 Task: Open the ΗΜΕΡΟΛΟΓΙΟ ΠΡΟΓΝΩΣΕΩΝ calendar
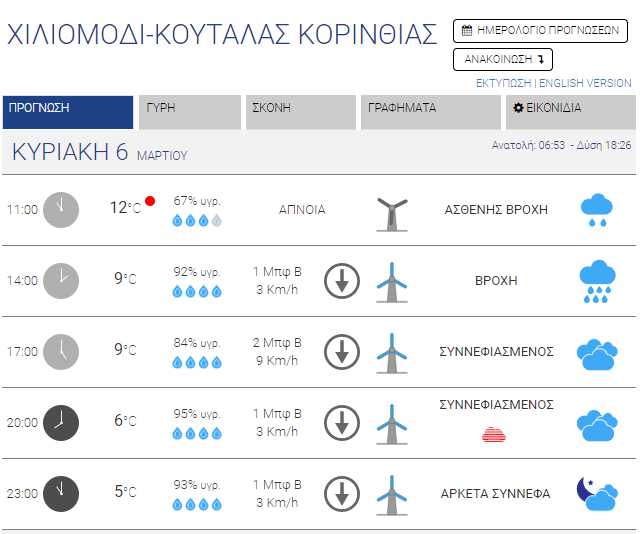540,31
